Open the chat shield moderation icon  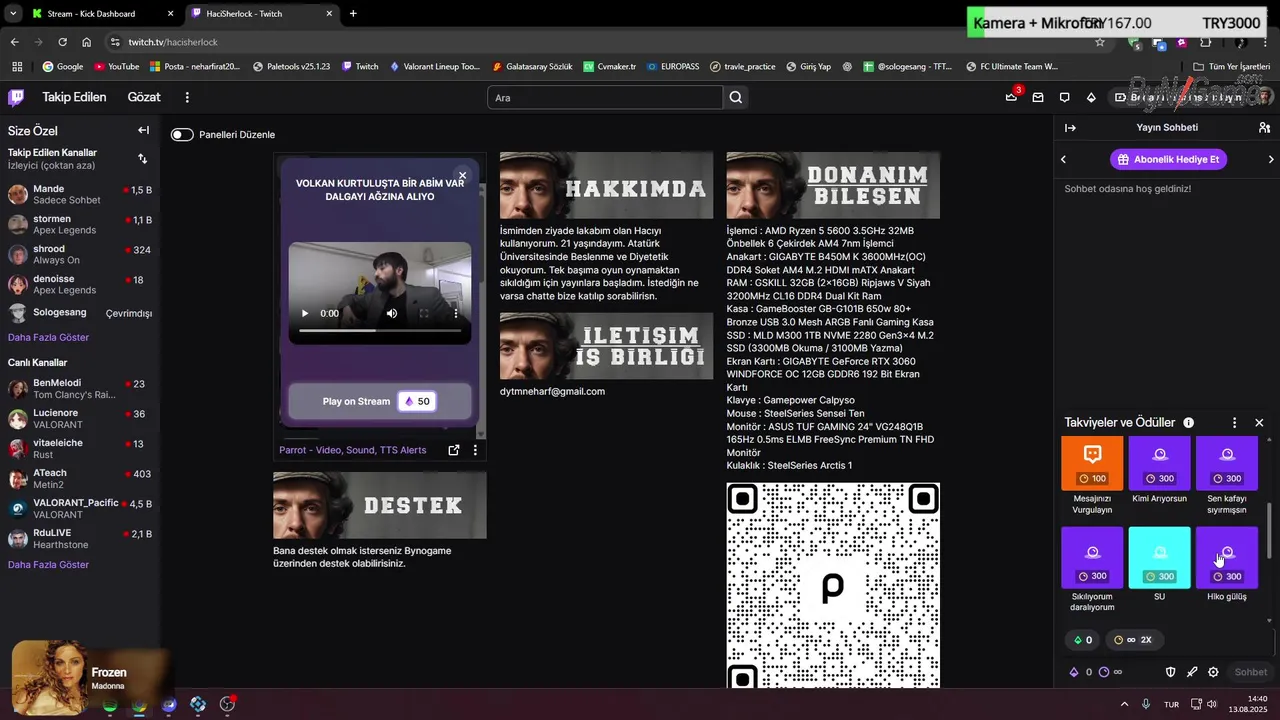point(1171,672)
